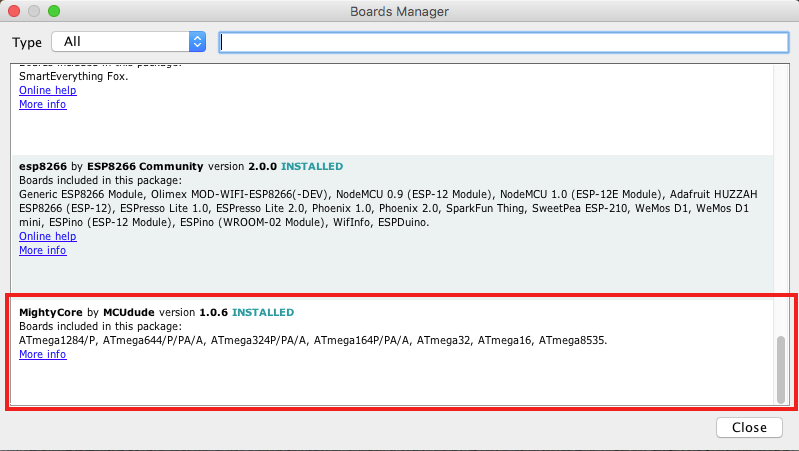Click esp8266 INSTALLED status label
This screenshot has width=799, height=451.
point(312,167)
